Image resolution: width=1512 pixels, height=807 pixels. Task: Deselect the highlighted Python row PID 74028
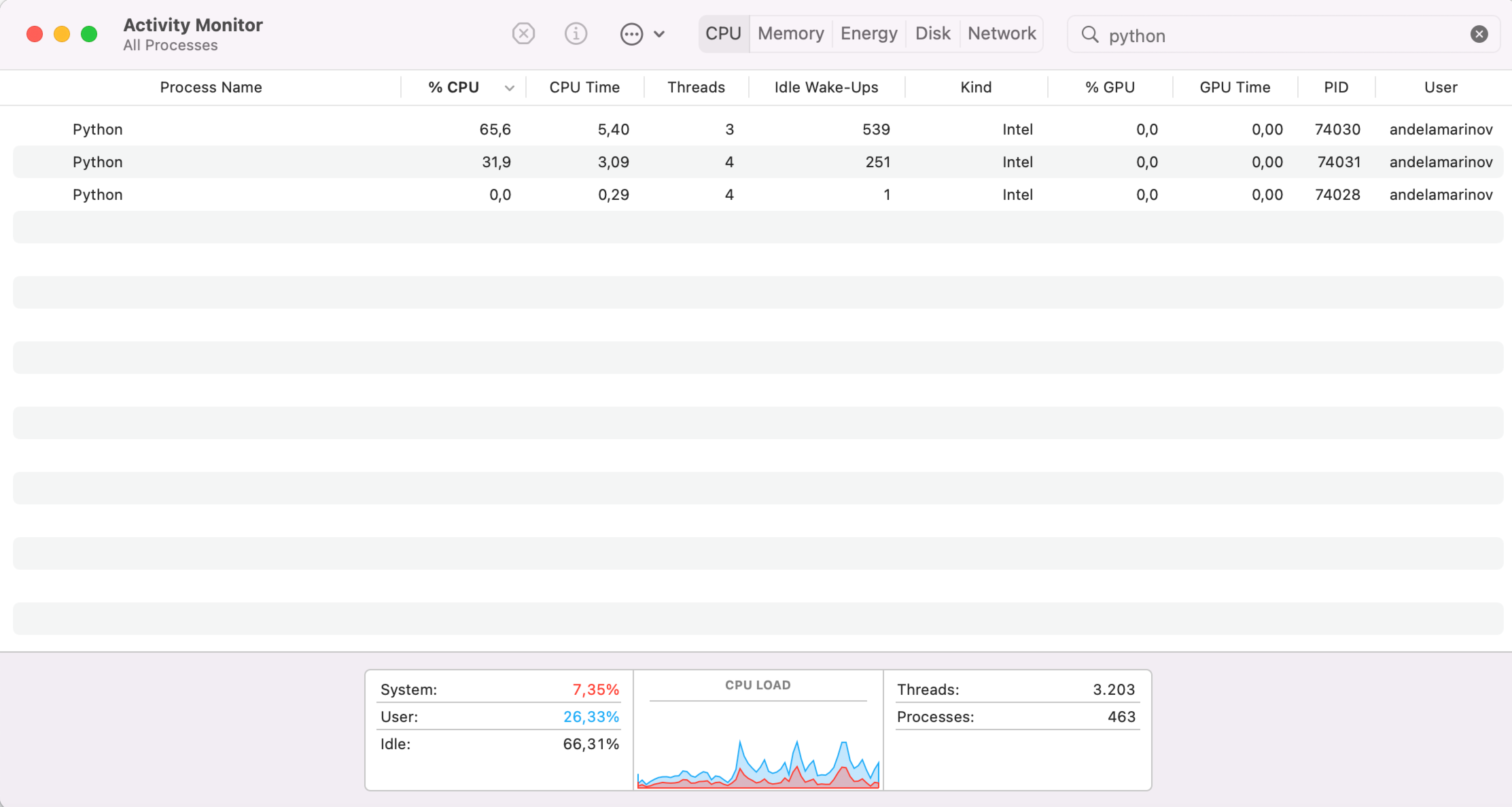476,194
